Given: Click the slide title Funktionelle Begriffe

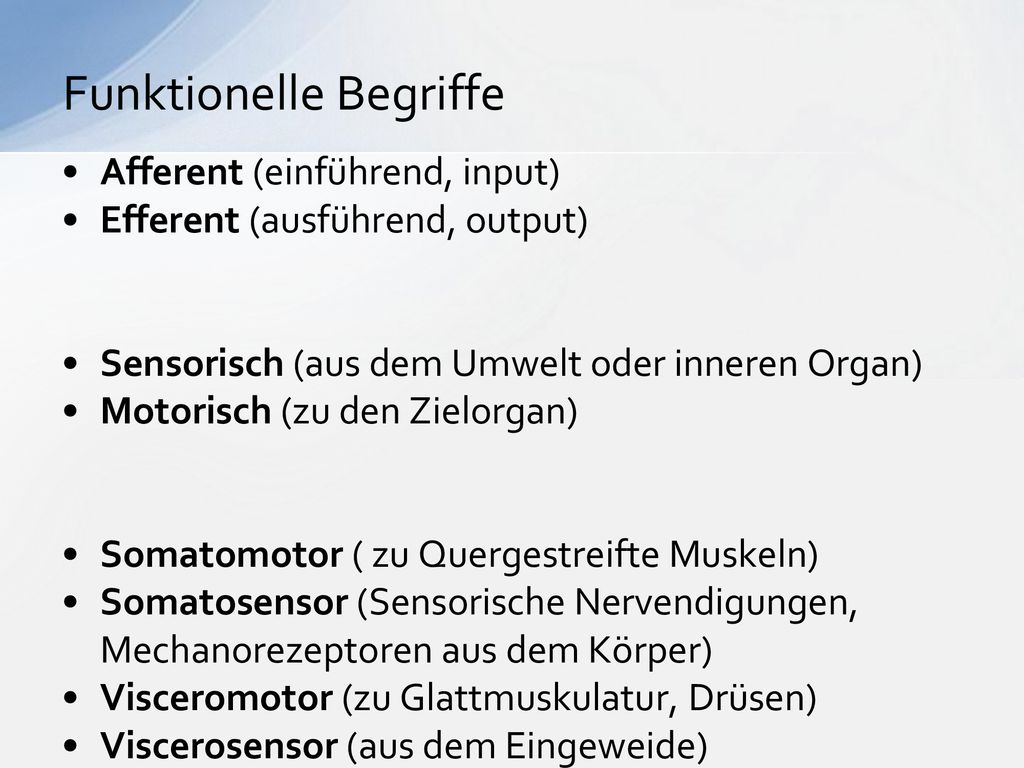Looking at the screenshot, I should 283,95.
